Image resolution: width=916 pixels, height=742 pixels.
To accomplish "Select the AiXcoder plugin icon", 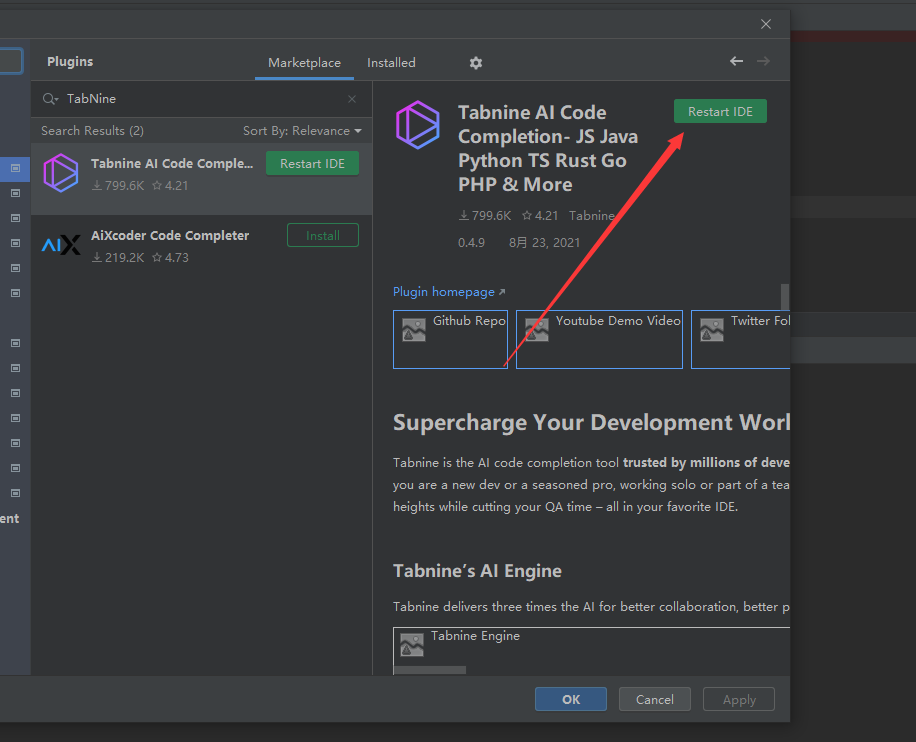I will pyautogui.click(x=61, y=245).
